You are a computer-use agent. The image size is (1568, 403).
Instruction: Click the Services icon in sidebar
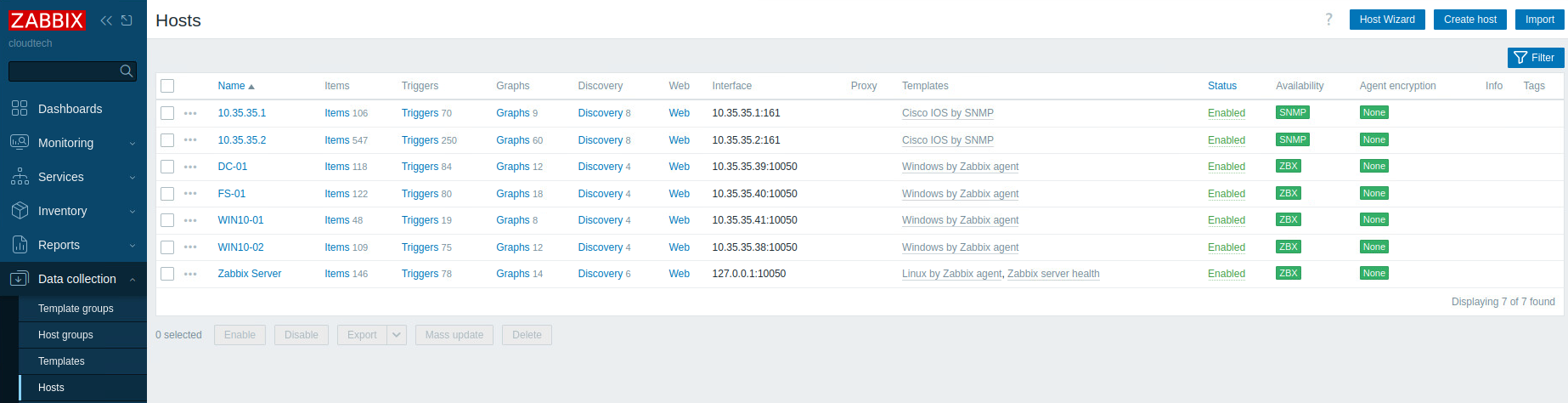click(x=20, y=176)
